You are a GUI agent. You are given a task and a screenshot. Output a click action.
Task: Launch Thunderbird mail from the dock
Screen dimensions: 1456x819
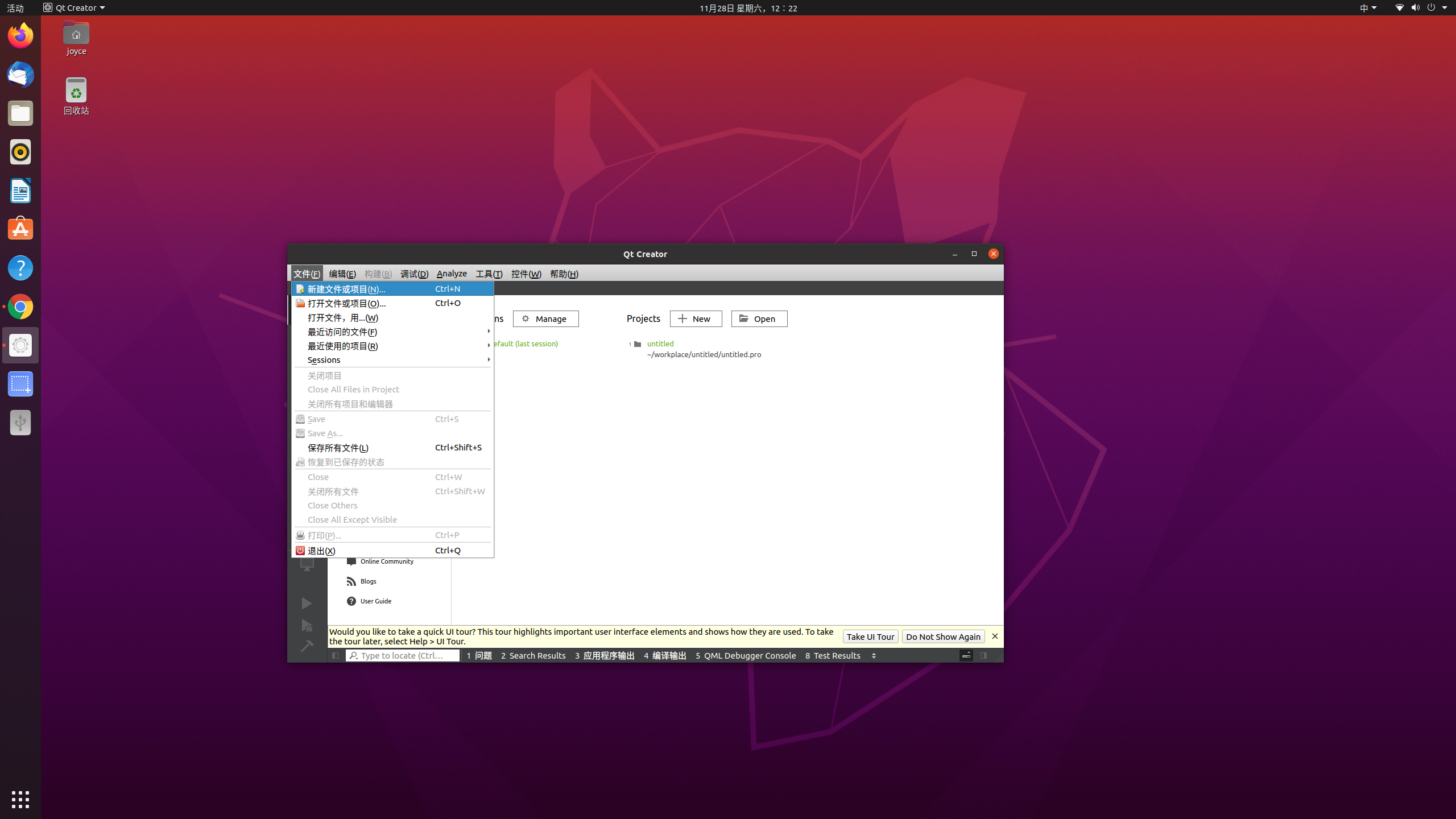pos(20,75)
